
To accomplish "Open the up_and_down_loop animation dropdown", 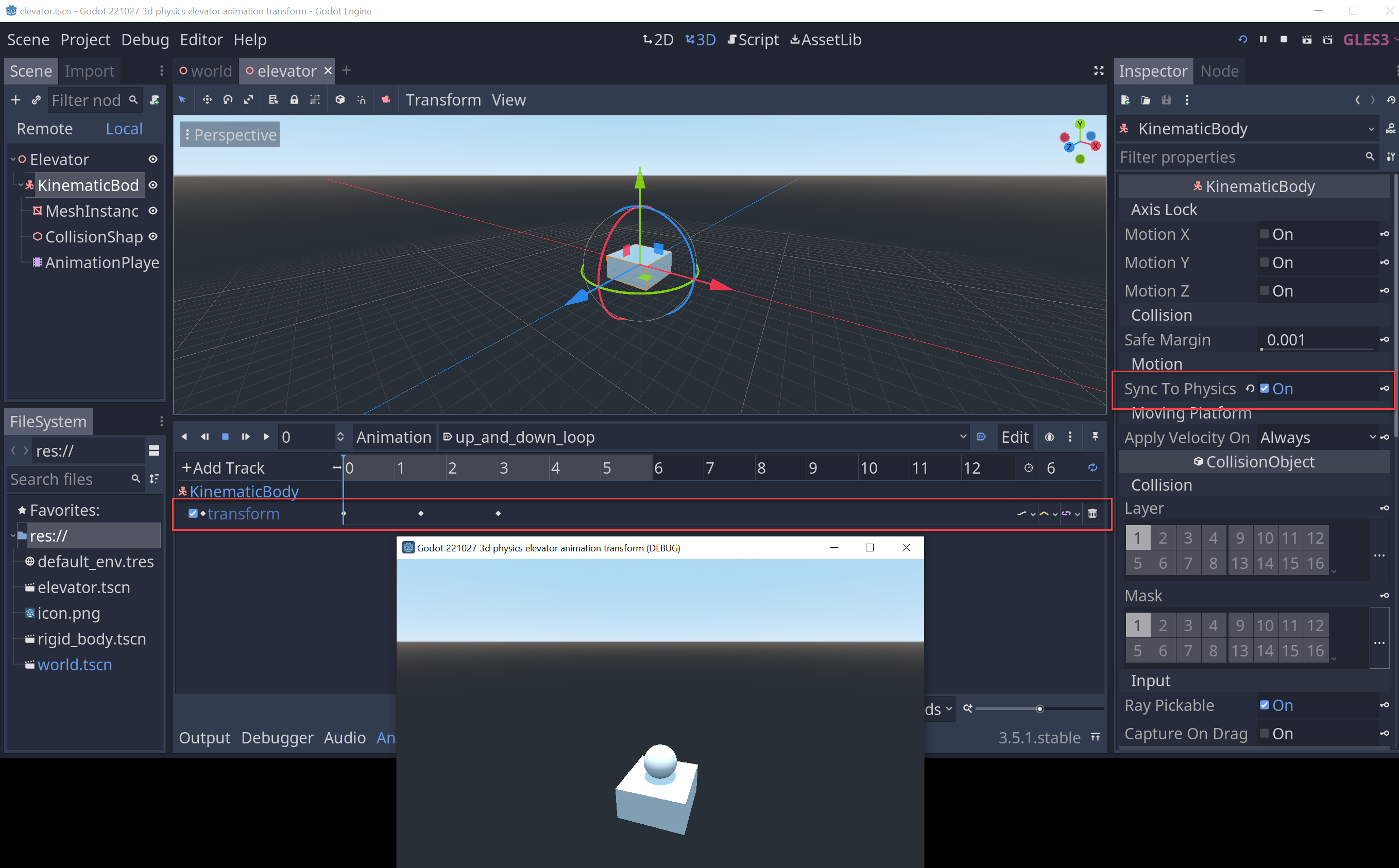I will [704, 437].
